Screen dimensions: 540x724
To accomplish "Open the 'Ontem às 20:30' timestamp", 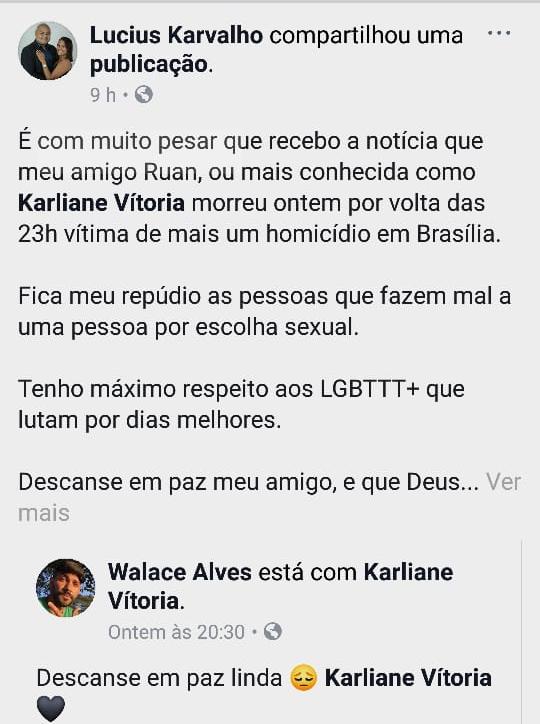I will point(176,632).
